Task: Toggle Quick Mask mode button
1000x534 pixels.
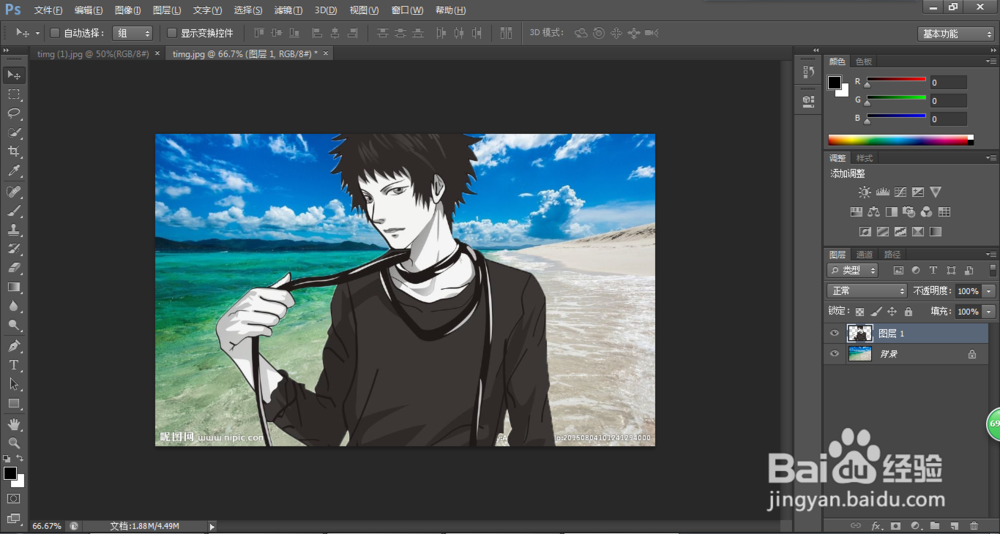Action: [x=14, y=498]
